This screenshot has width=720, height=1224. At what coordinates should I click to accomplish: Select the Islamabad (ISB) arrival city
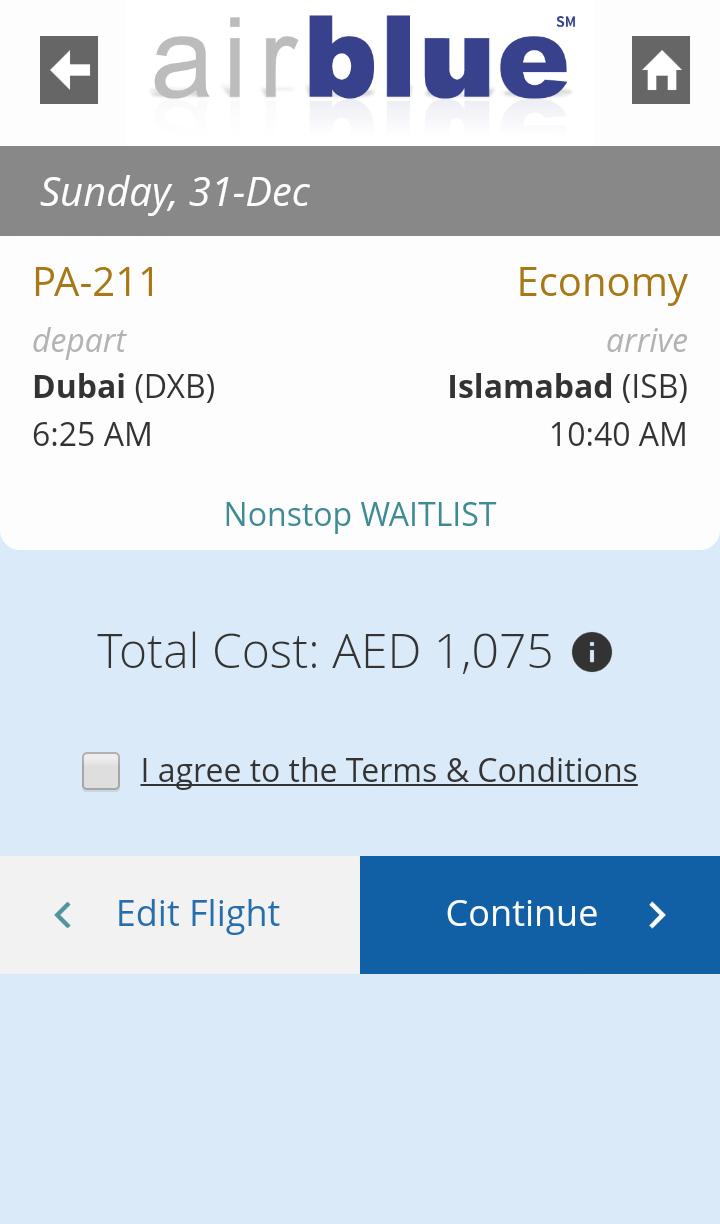point(567,386)
